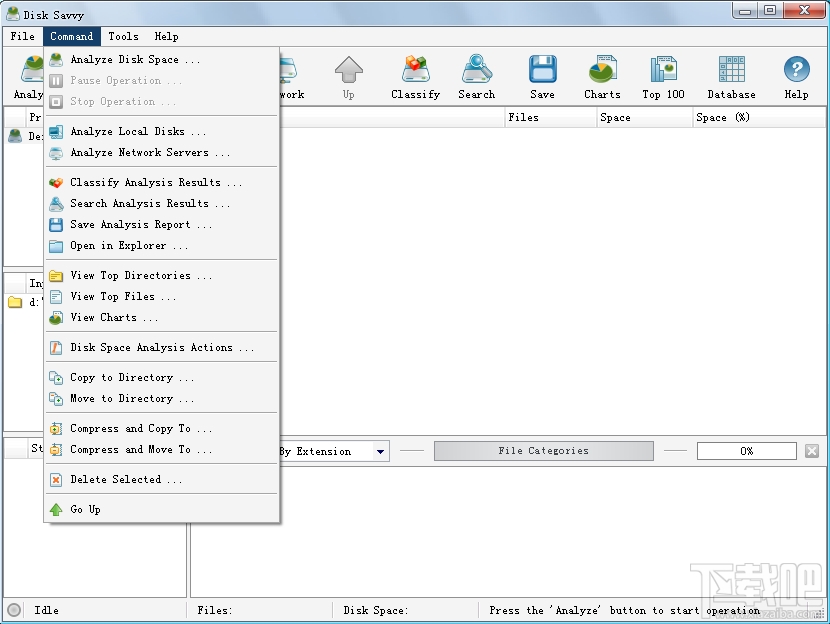Click the Search toolbar icon
830x624 pixels.
coord(476,70)
